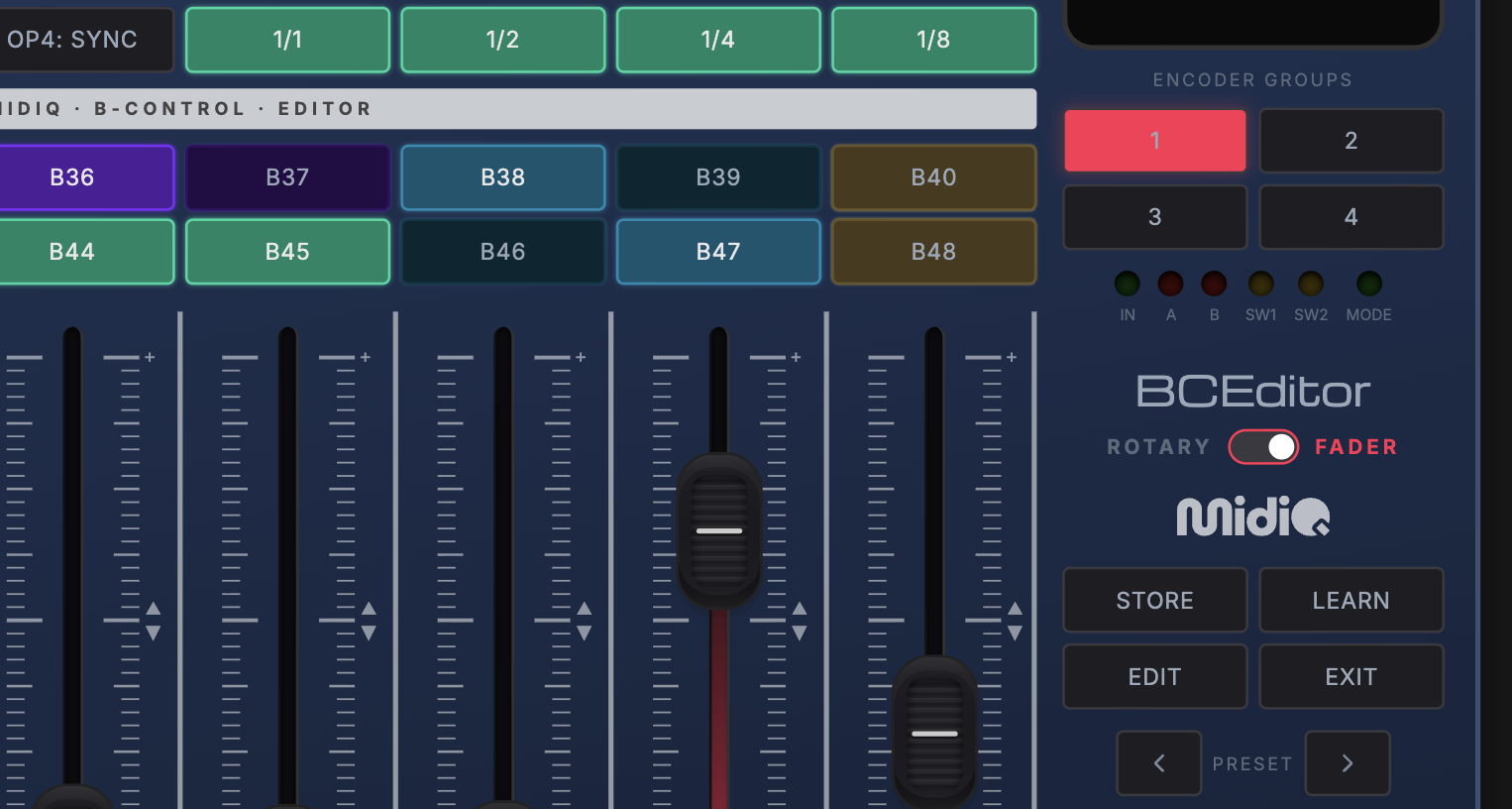Nudge the B44 fader up with its up triangle
Image resolution: width=1512 pixels, height=809 pixels.
(x=154, y=609)
